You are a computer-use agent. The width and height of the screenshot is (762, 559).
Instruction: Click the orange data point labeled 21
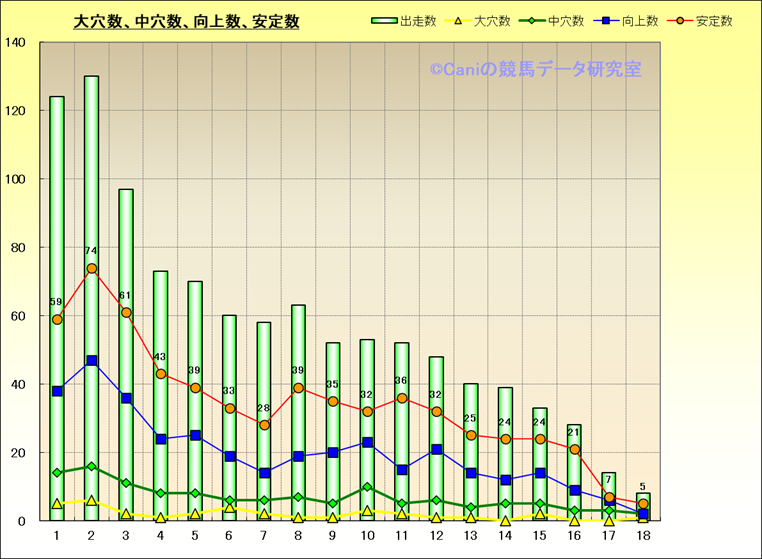574,450
